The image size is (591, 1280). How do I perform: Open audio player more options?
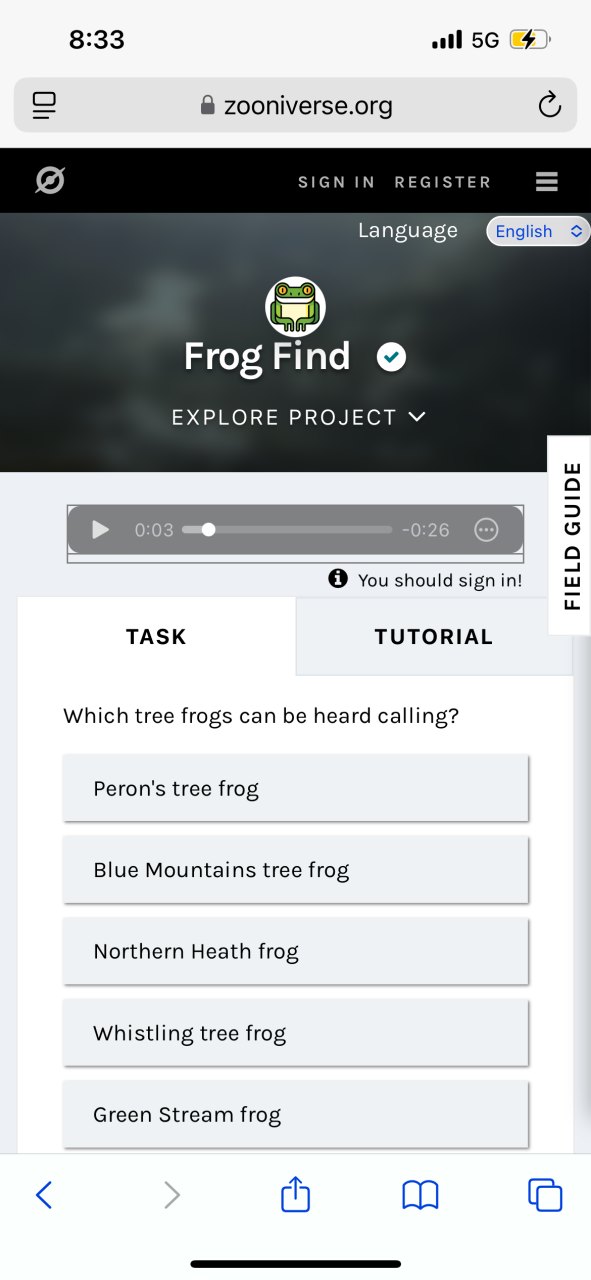click(486, 530)
